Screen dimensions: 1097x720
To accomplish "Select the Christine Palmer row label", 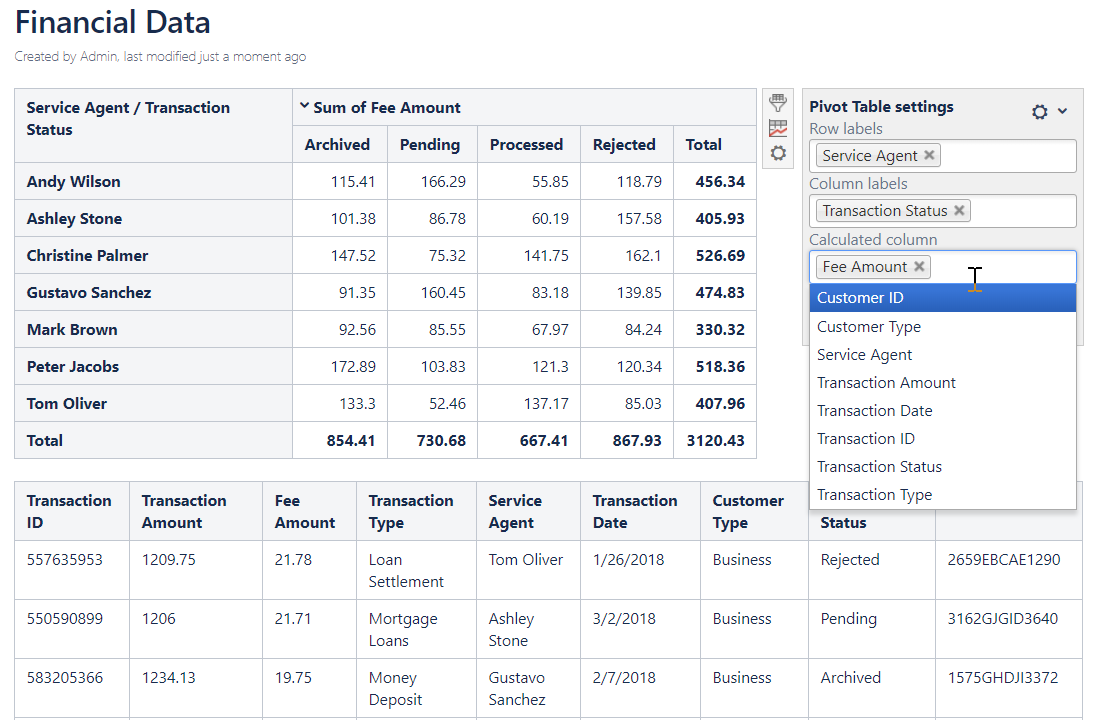I will click(x=87, y=256).
